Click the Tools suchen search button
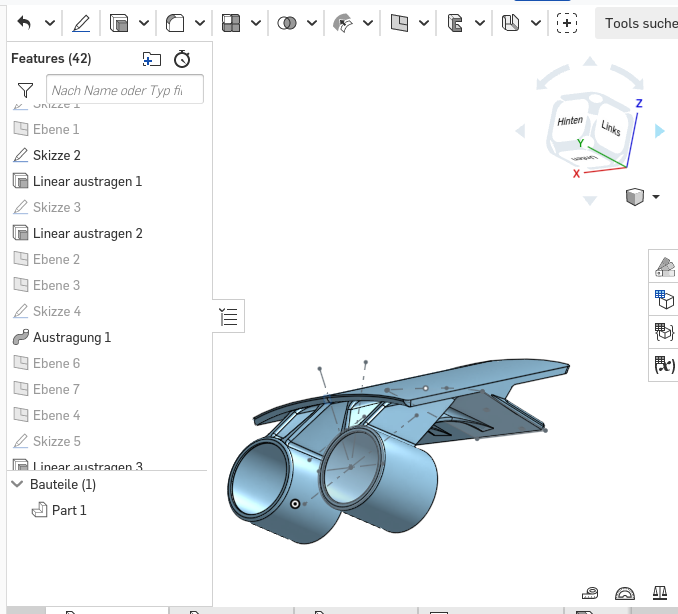The height and width of the screenshot is (614, 678). (639, 22)
